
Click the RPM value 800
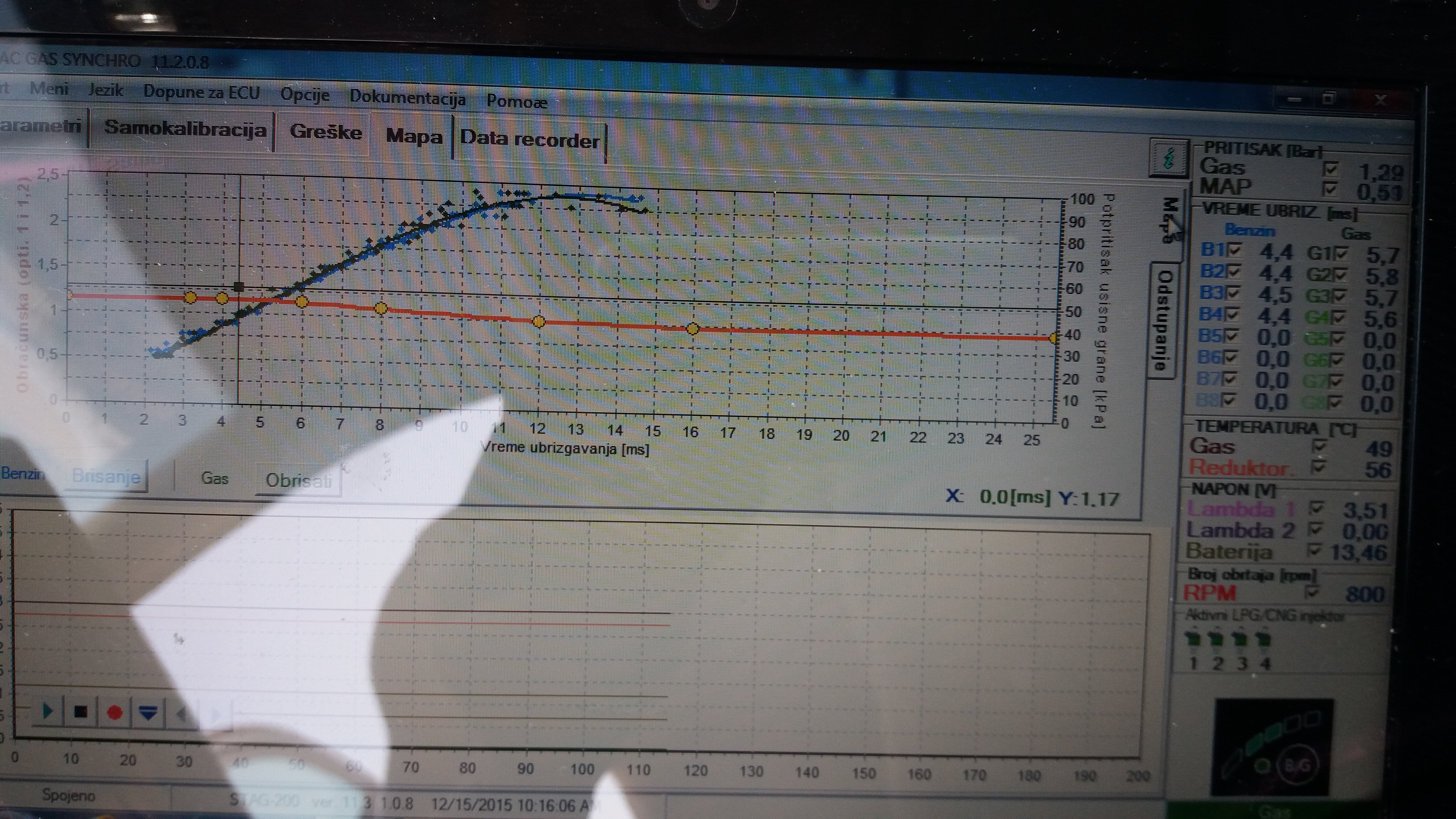1364,594
